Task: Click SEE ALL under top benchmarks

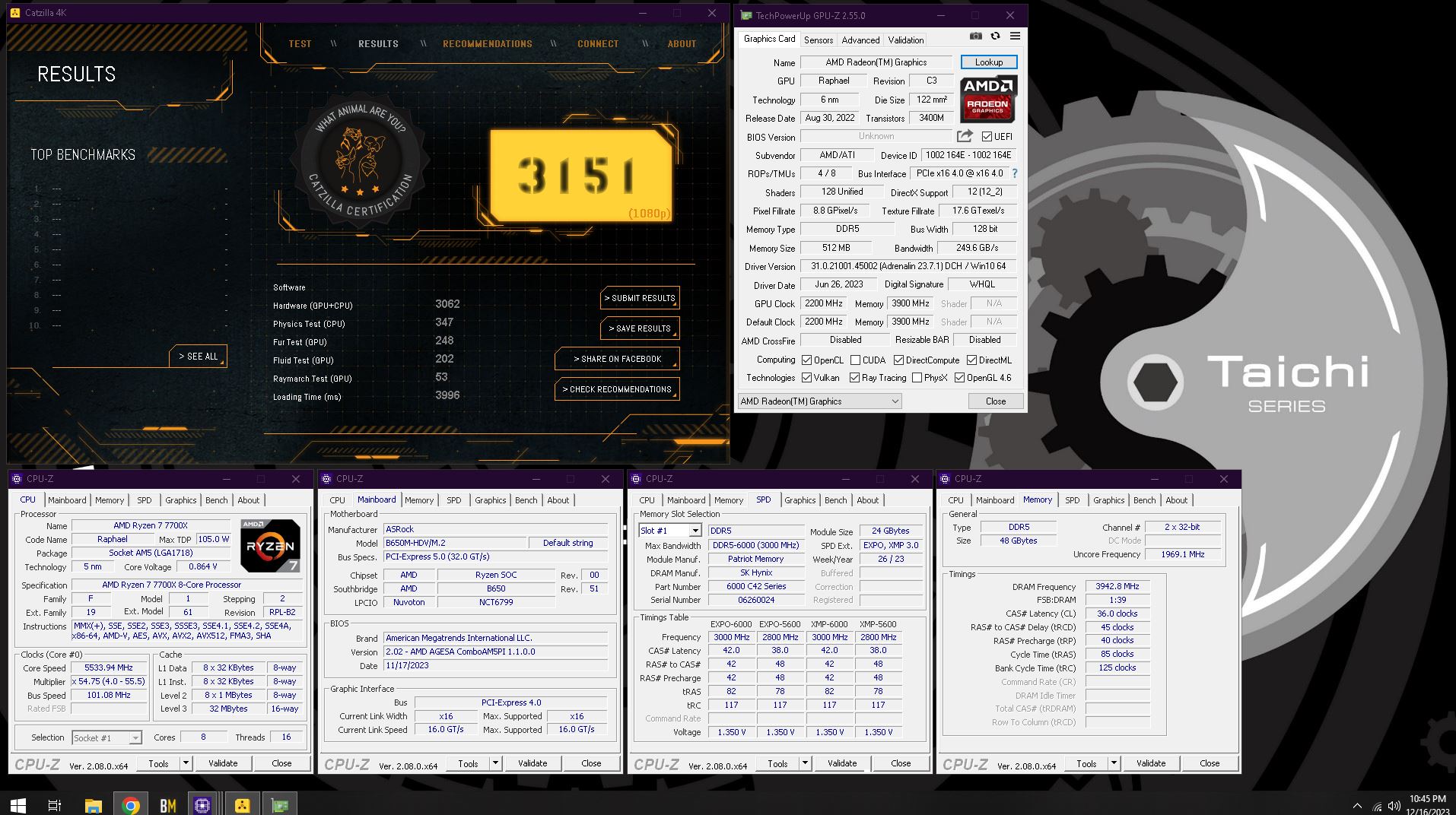Action: pyautogui.click(x=198, y=357)
